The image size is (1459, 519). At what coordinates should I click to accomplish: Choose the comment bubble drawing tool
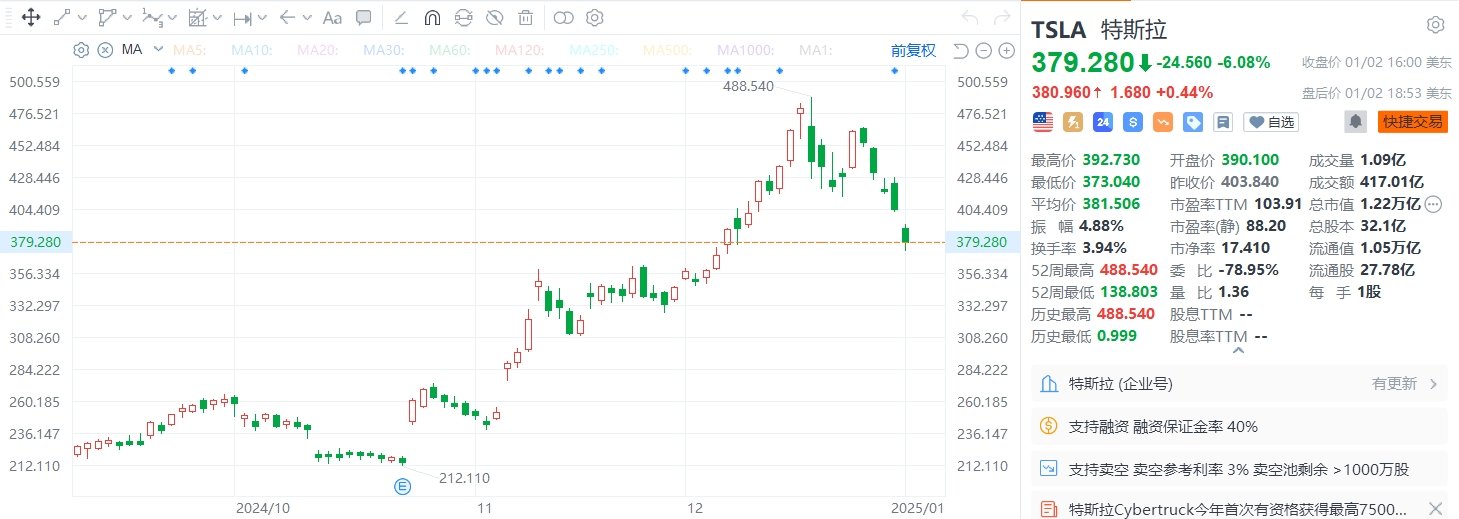[x=364, y=17]
